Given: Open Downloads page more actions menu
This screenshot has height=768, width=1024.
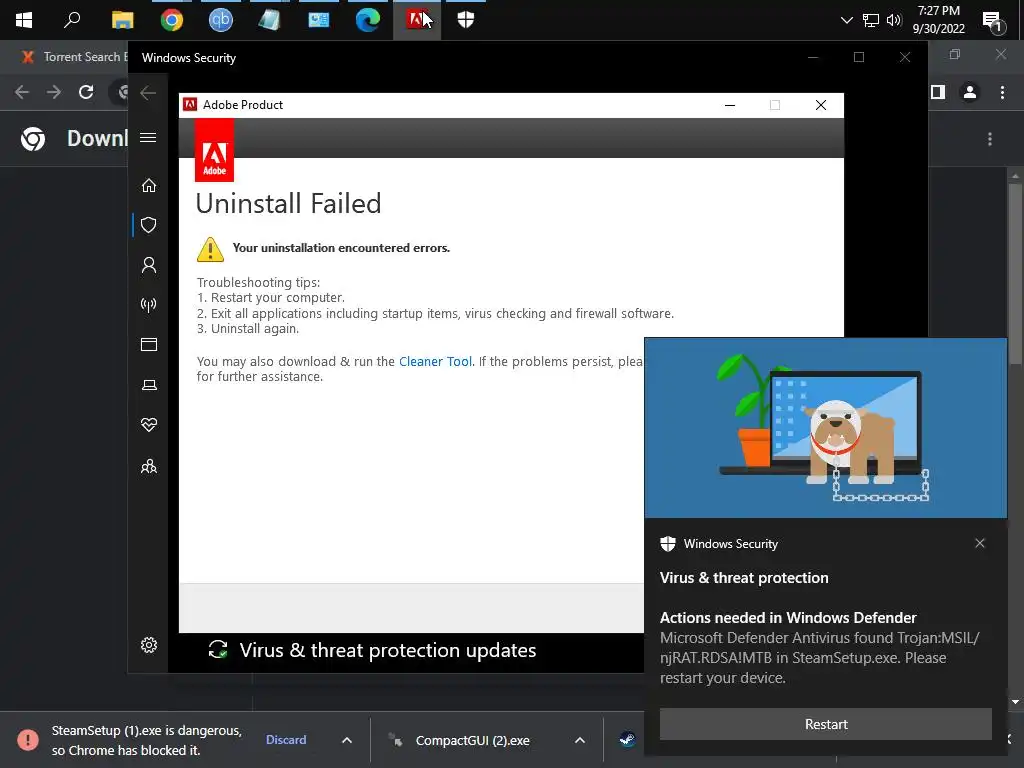Looking at the screenshot, I should click(990, 138).
